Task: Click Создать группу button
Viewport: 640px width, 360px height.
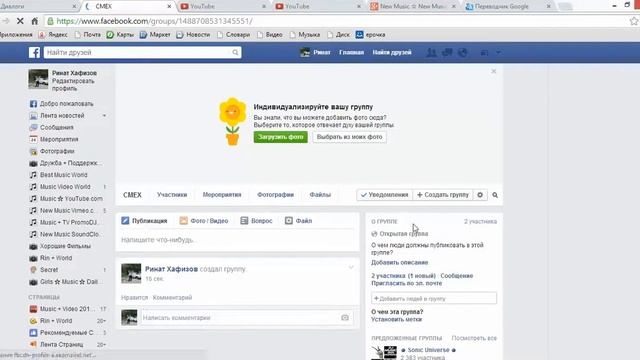Action: tap(443, 195)
